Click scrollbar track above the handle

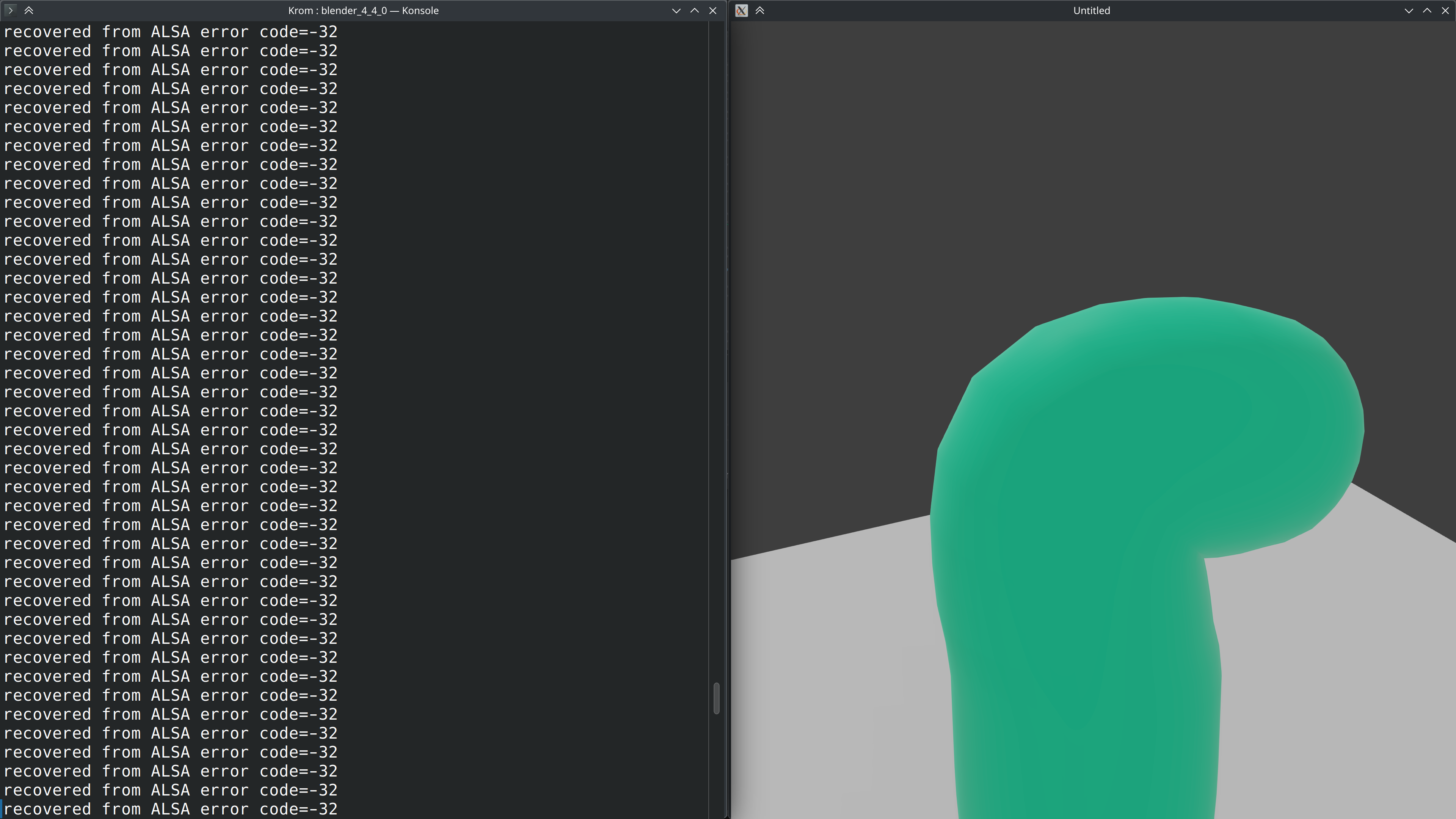(716, 339)
